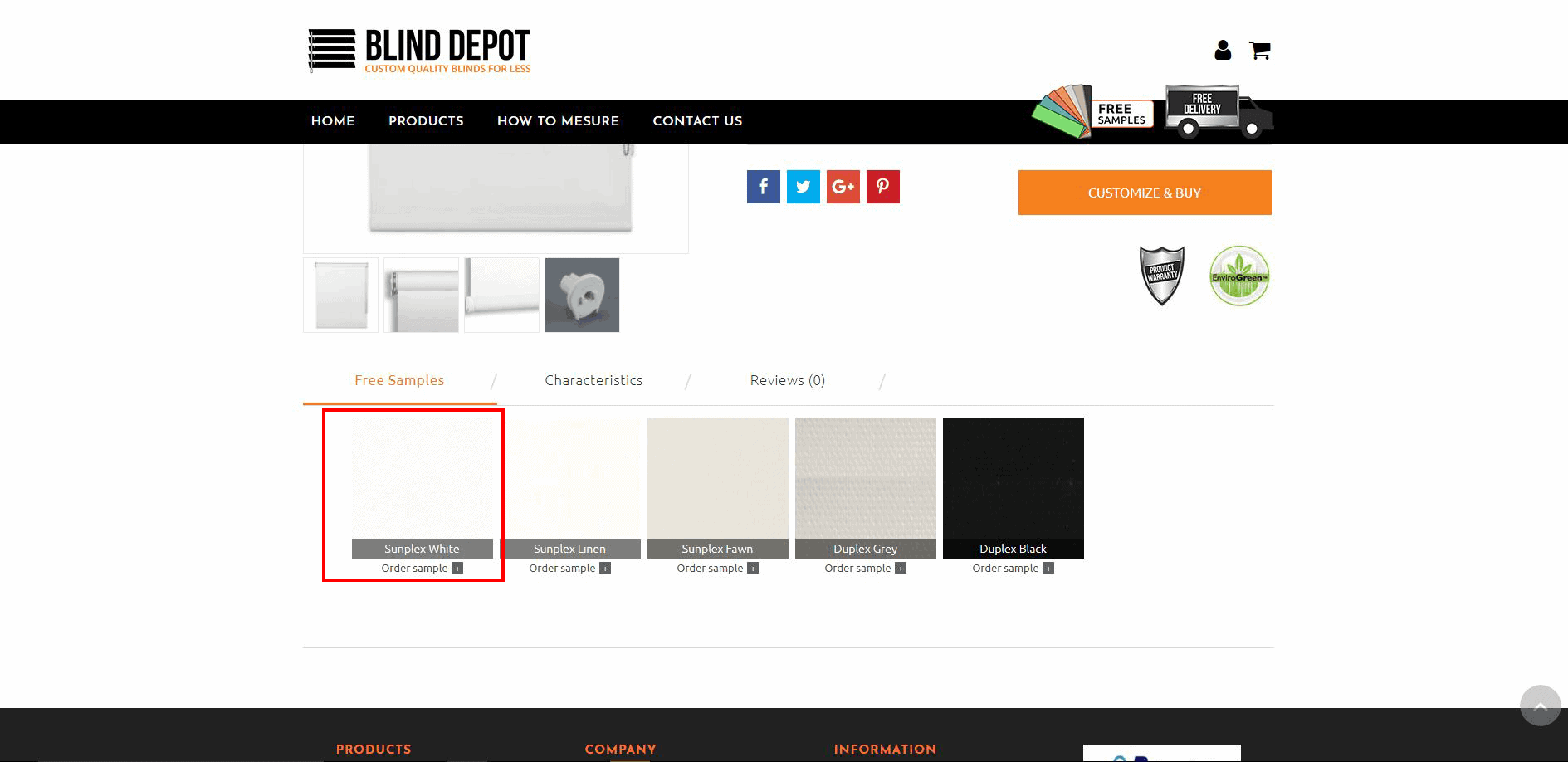1568x762 pixels.
Task: Expand the Duplex Black order sample plus
Action: click(1048, 568)
